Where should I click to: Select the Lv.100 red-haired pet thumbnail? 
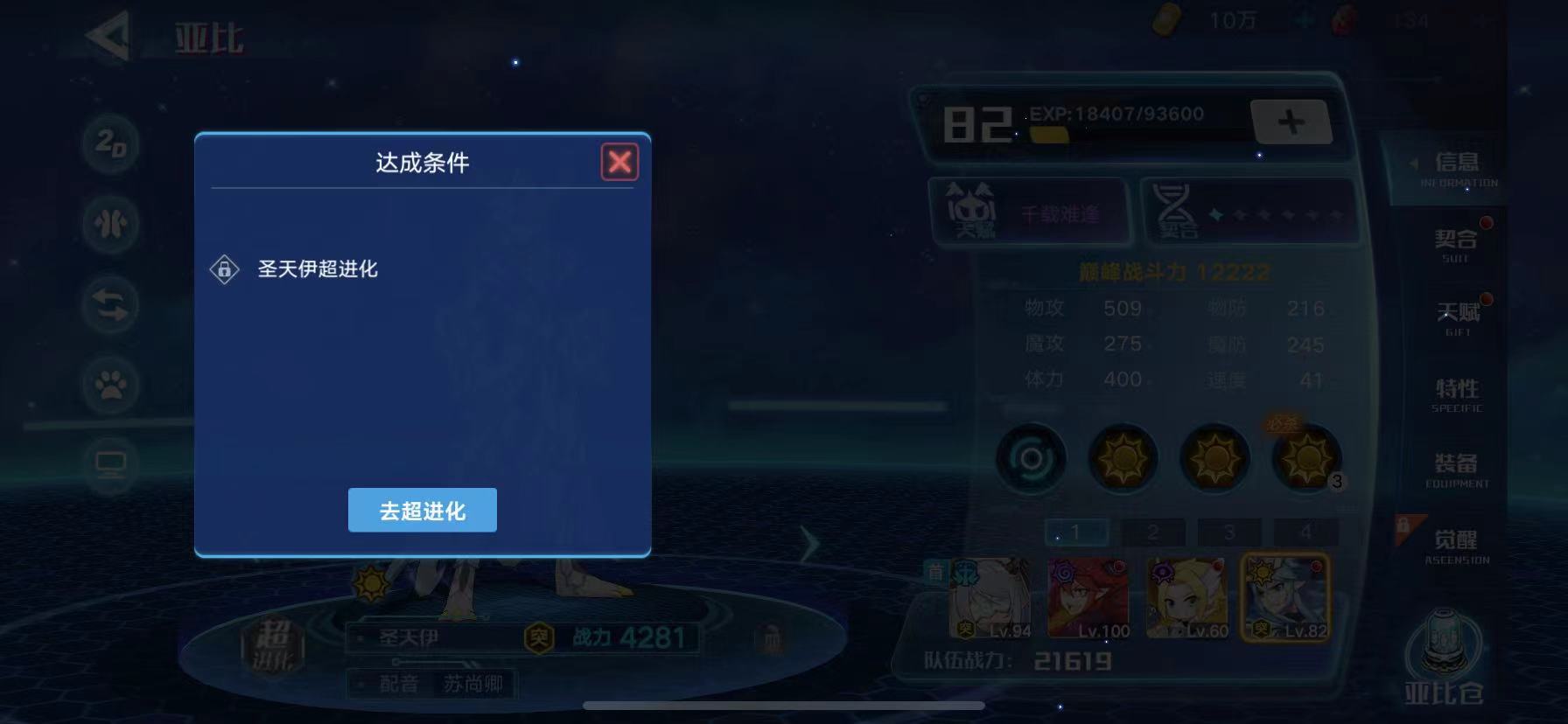1088,598
